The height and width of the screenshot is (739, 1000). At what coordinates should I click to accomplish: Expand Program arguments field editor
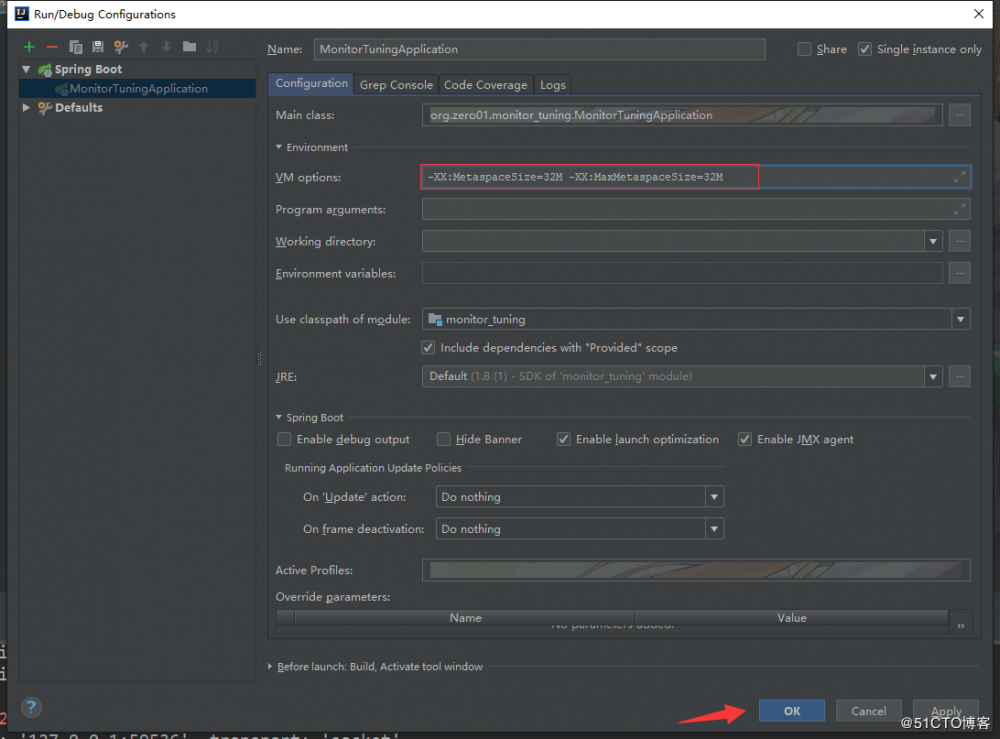click(959, 209)
